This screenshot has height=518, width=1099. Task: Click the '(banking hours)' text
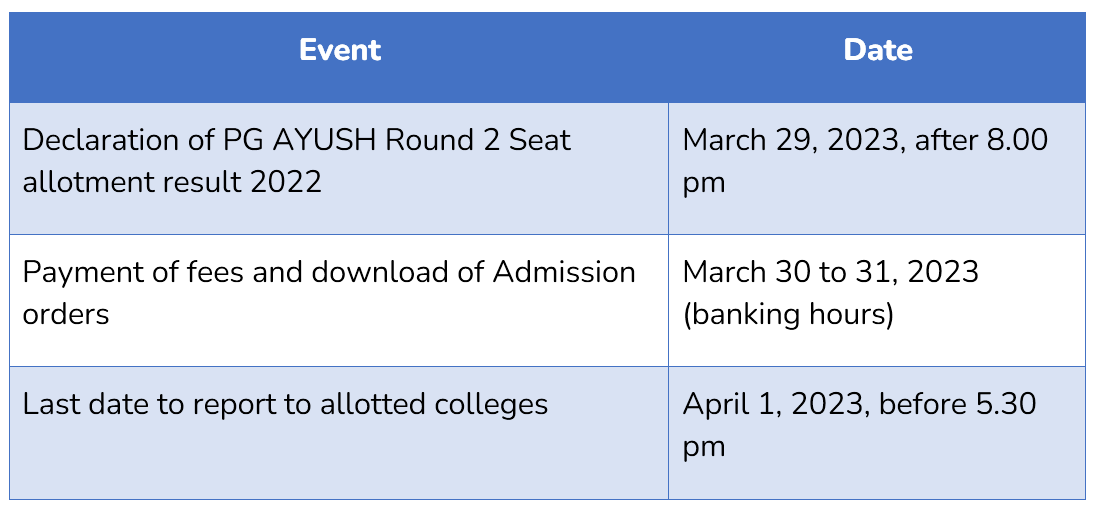(789, 315)
